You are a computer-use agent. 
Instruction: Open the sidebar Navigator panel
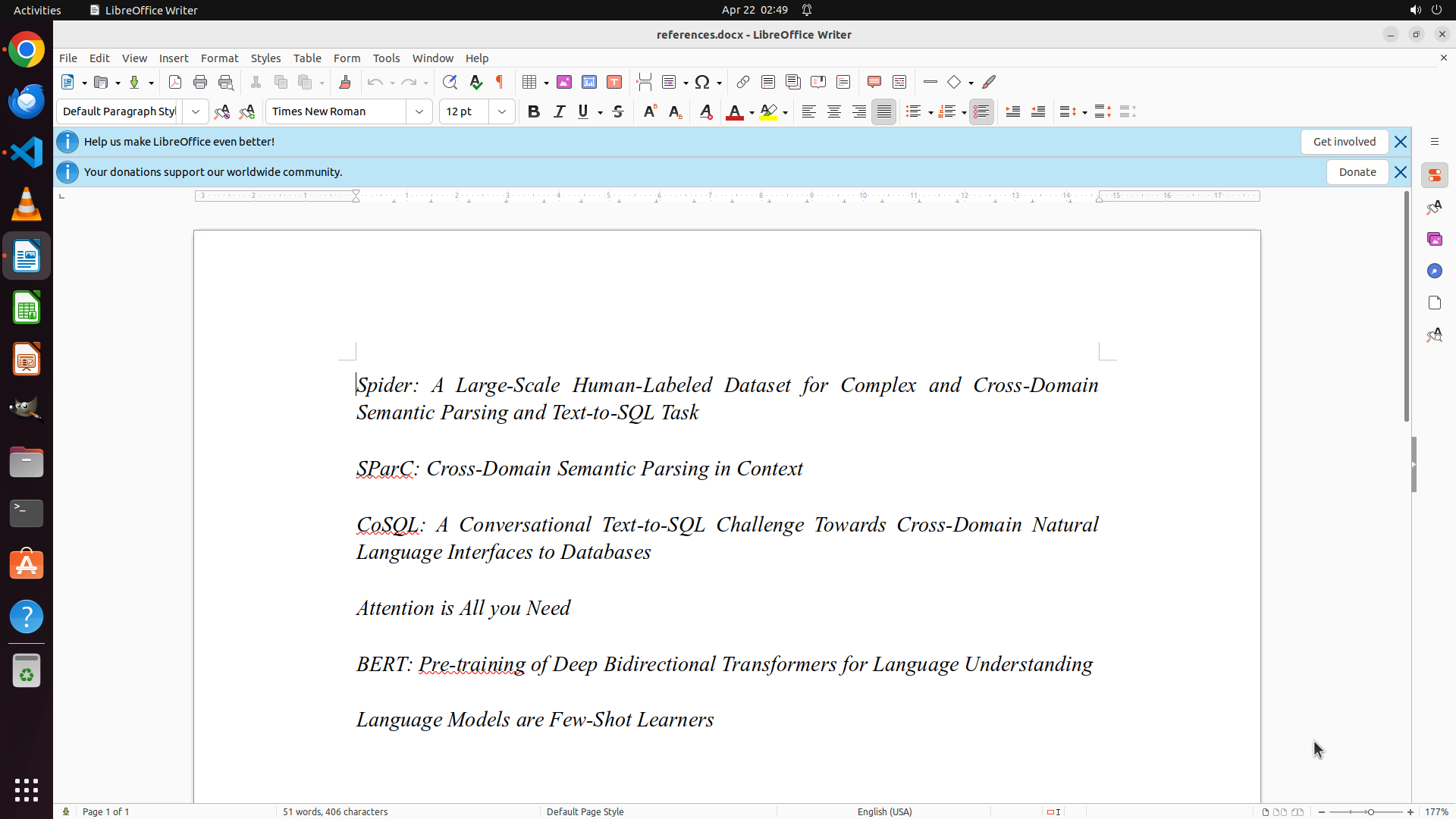pyautogui.click(x=1434, y=271)
